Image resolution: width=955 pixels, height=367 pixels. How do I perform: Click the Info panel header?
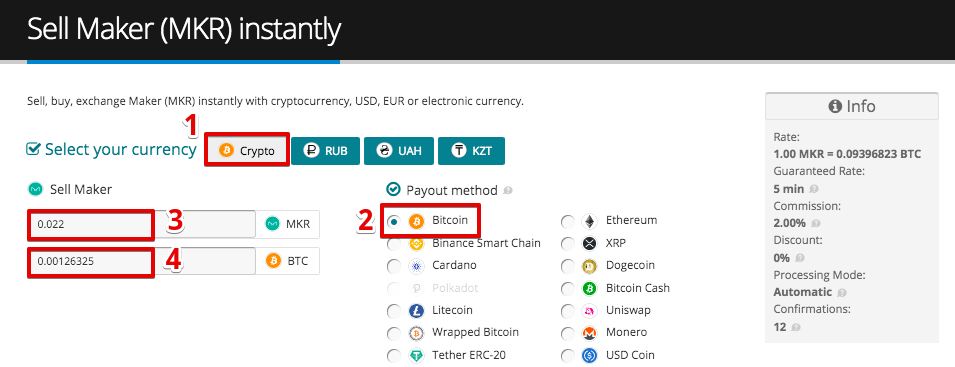tap(852, 106)
